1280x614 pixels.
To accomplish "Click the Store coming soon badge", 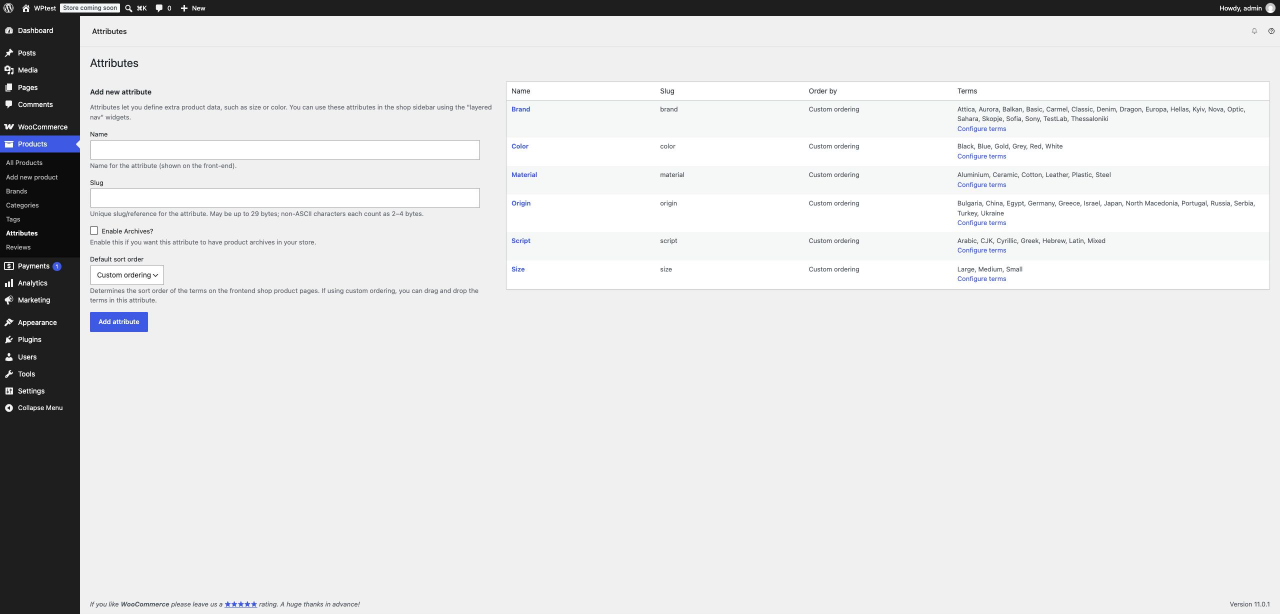I will [90, 8].
